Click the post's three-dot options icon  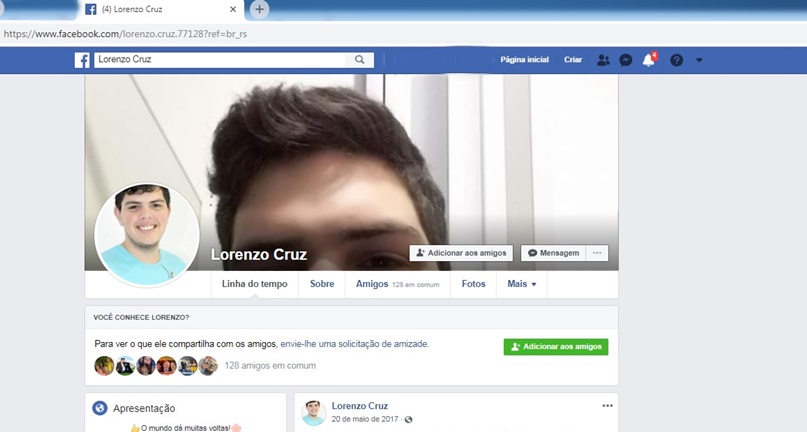606,405
